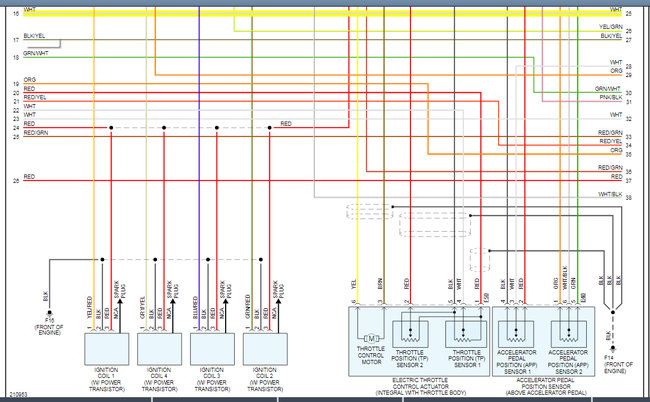Click the F14 ground point symbol
The image size is (650, 402).
[x=613, y=348]
